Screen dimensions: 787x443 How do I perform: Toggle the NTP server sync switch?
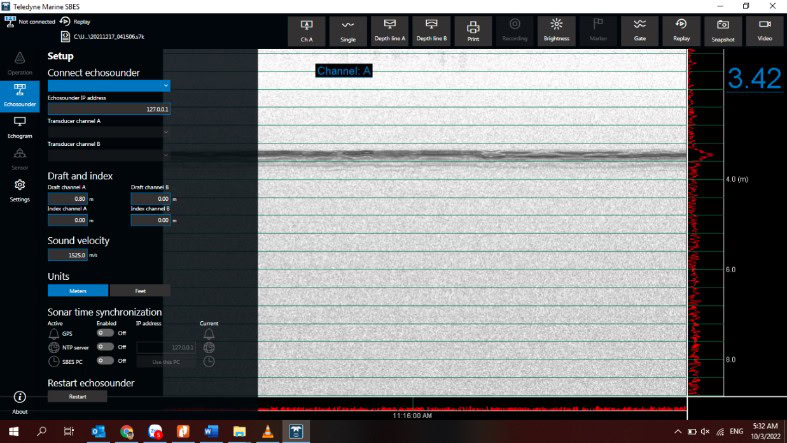(x=105, y=347)
